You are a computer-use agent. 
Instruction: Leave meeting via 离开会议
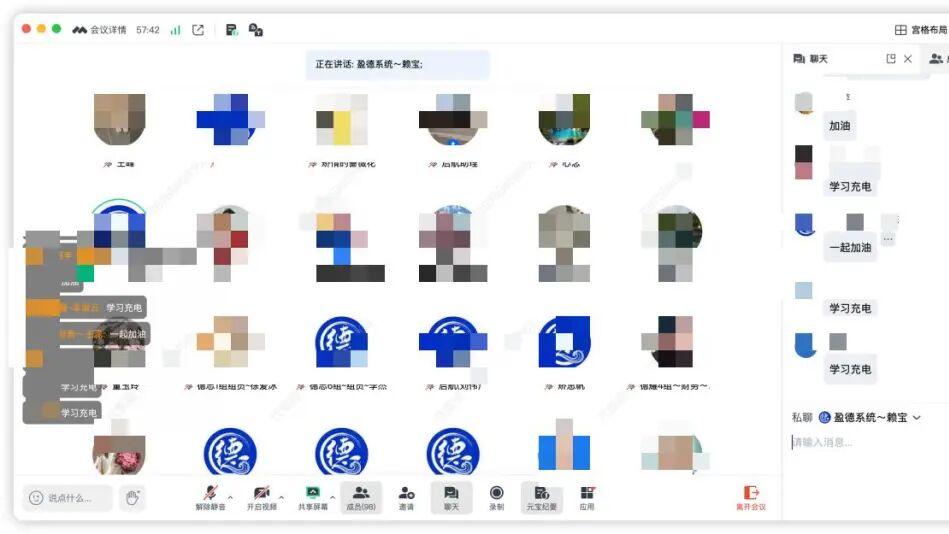pyautogui.click(x=751, y=498)
